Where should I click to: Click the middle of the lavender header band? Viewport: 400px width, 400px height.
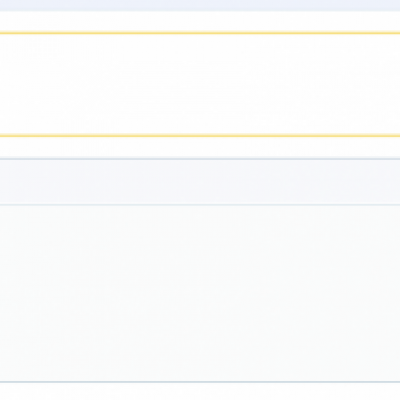200,182
